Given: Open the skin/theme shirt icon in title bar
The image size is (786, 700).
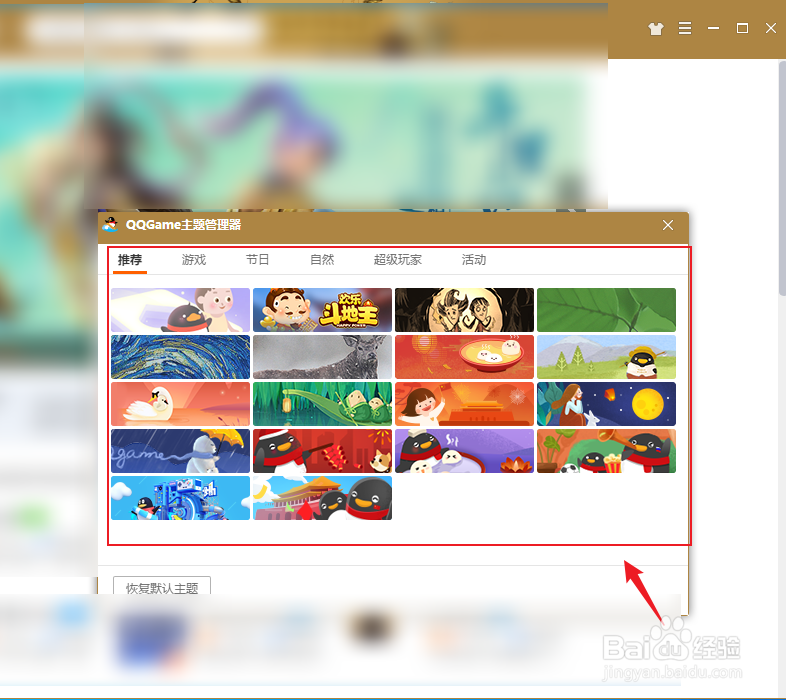Looking at the screenshot, I should [656, 29].
